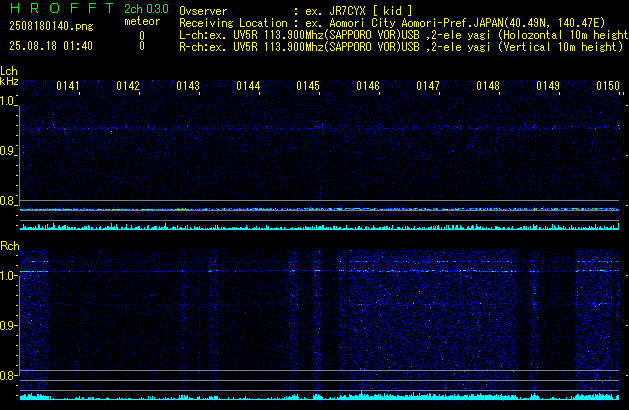Select the 0150 time marker

[x=608, y=86]
